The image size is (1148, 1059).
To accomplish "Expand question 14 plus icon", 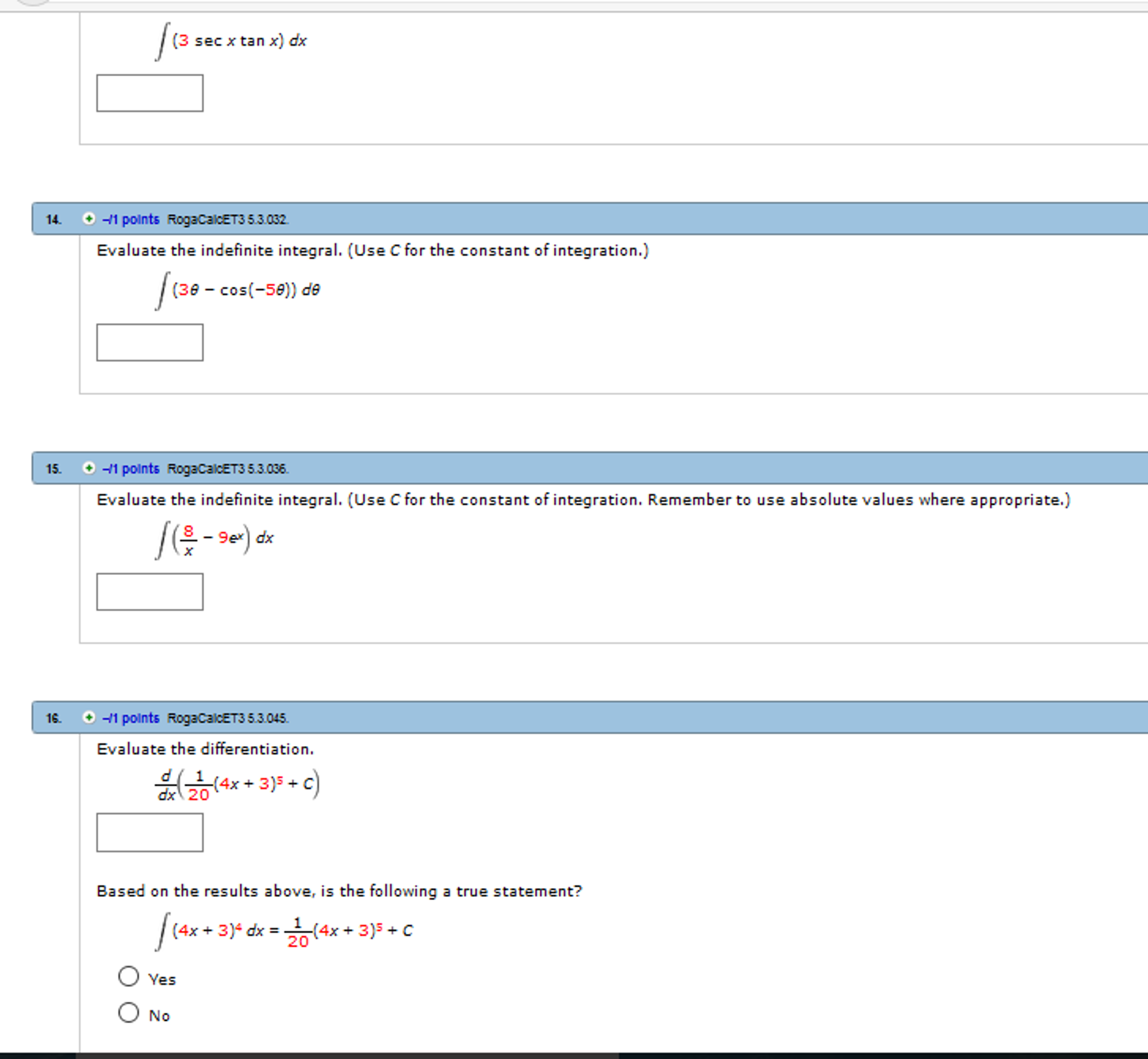I will [x=89, y=219].
